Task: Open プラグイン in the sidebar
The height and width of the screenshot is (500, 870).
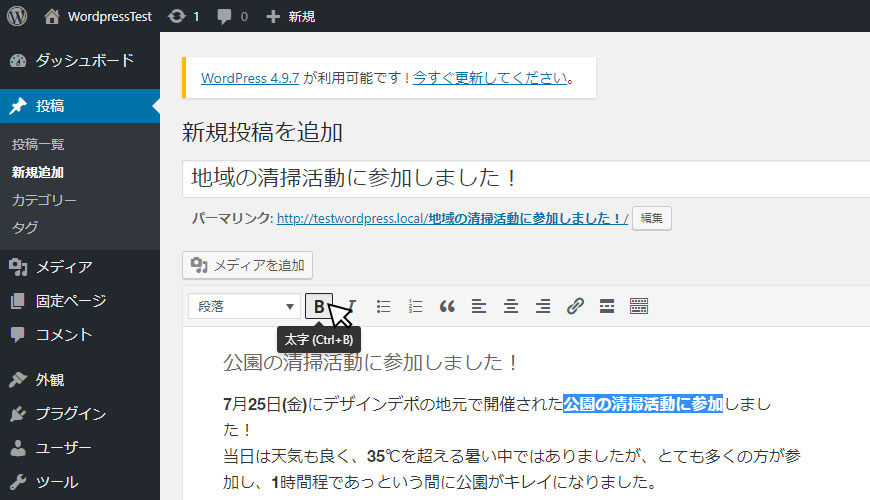Action: 80,413
